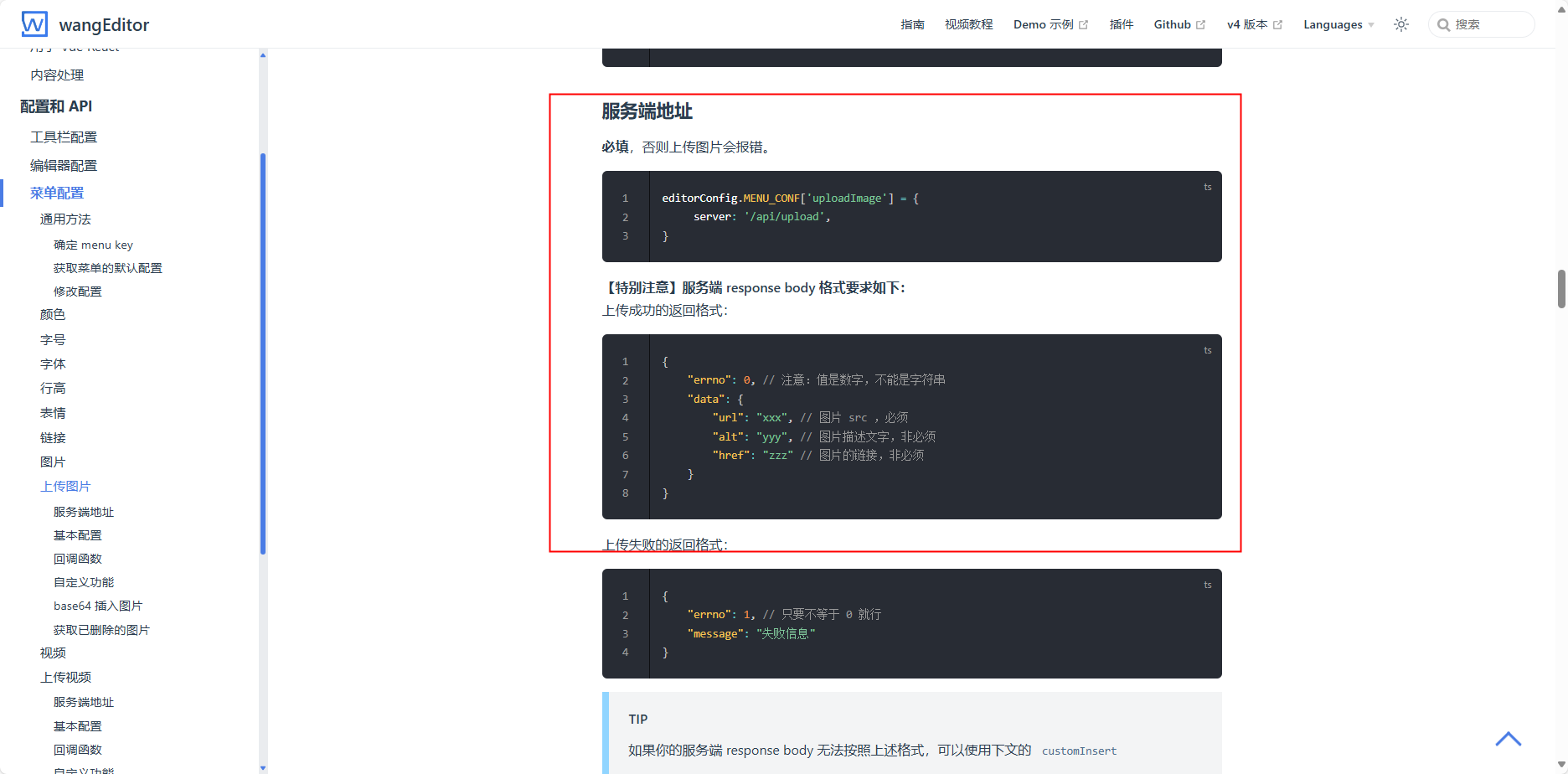Click the page vertical scrollbar thumb

tap(1561, 289)
